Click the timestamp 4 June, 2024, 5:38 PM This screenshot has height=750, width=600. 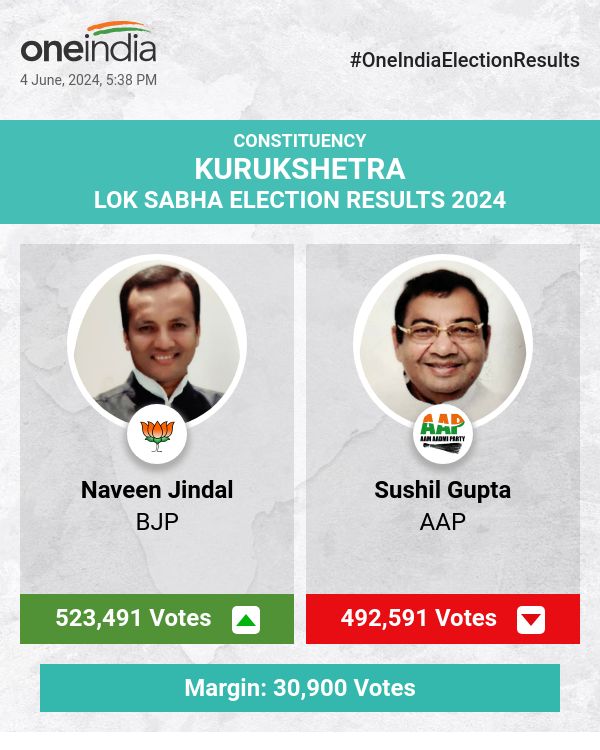click(88, 80)
